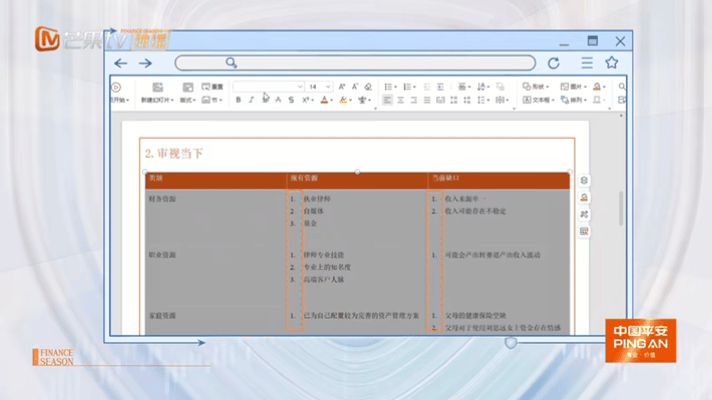Toggle Italic formatting
The image size is (712, 400).
click(251, 100)
